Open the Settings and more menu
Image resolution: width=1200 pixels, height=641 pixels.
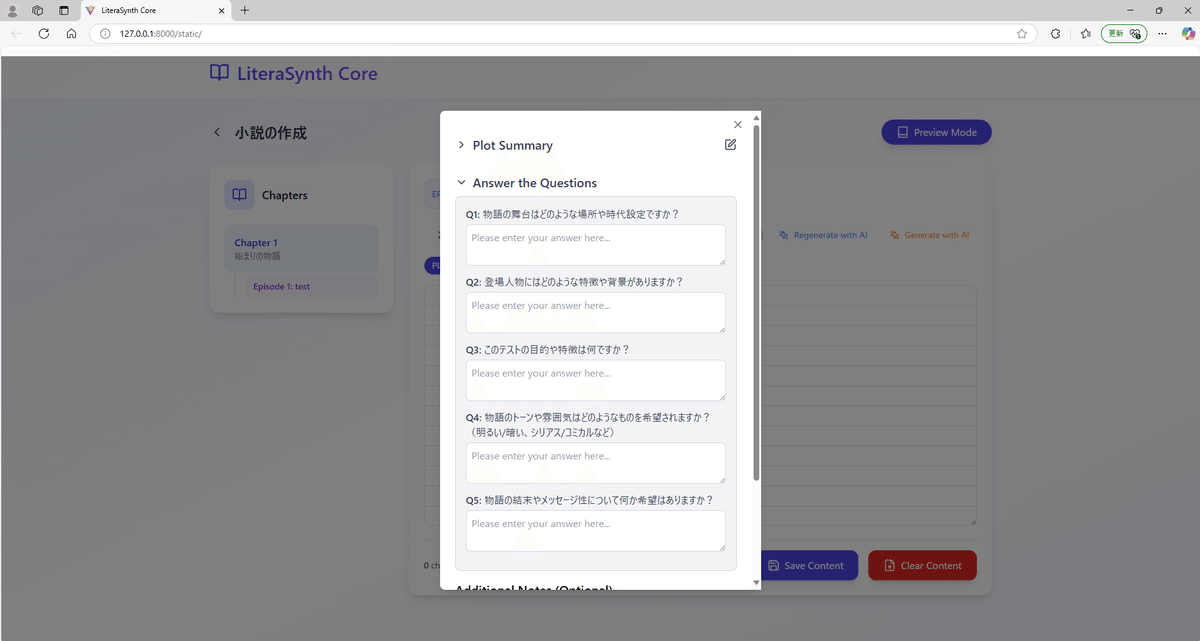pos(1162,33)
